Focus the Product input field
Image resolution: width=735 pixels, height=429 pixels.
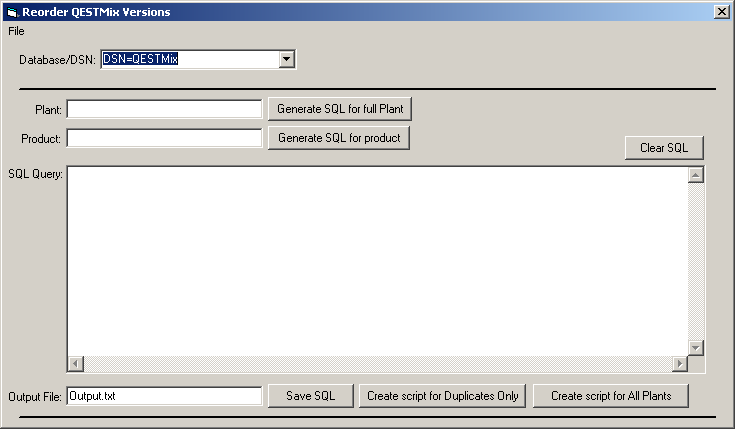(164, 138)
